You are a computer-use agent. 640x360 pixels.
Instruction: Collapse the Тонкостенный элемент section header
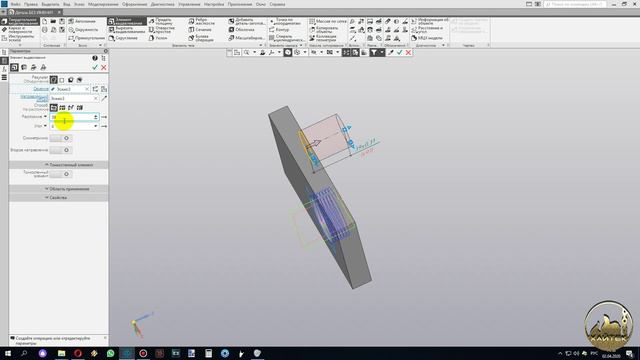(59, 165)
